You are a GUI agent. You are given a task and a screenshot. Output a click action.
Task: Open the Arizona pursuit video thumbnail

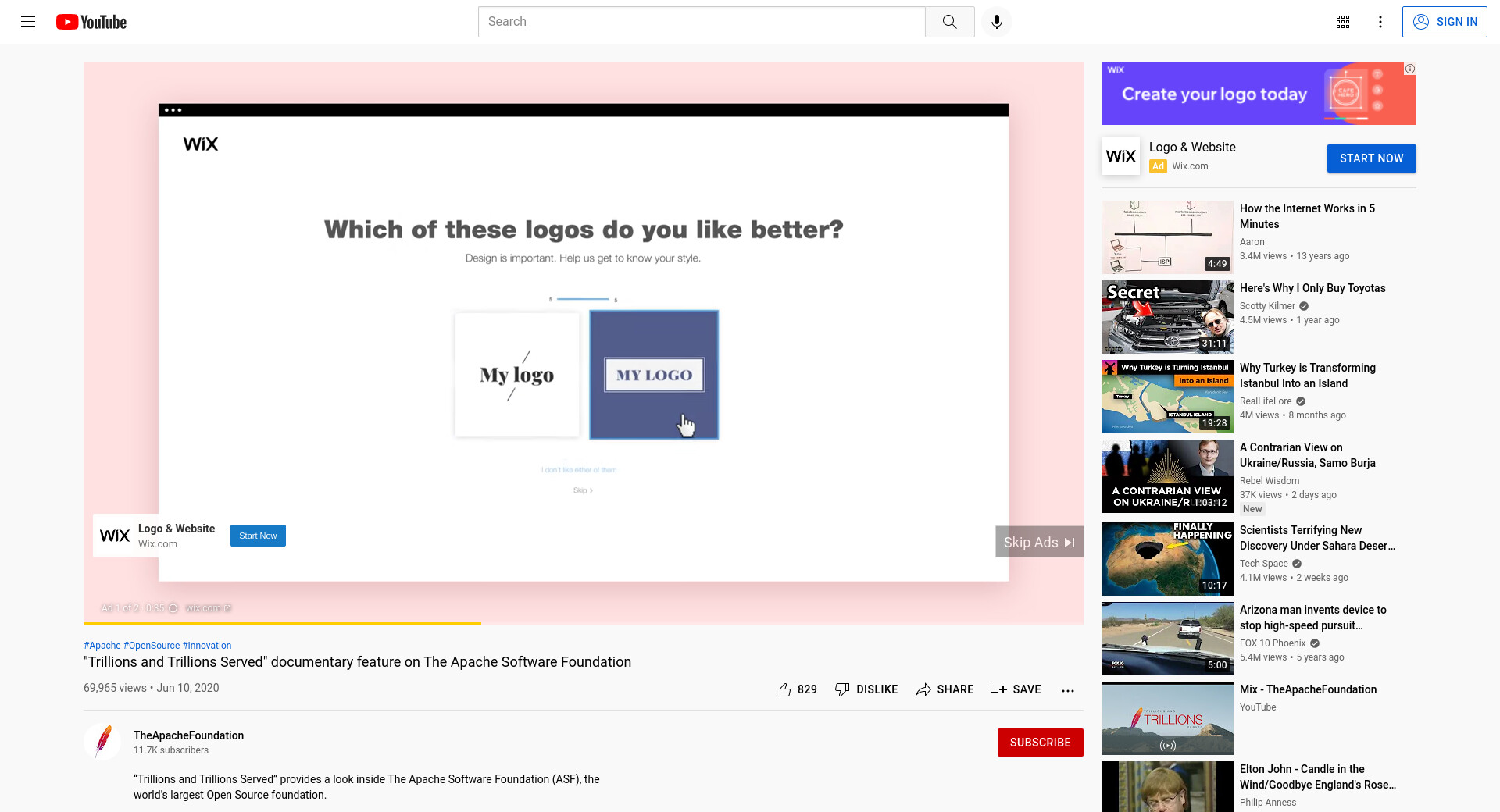coord(1167,639)
